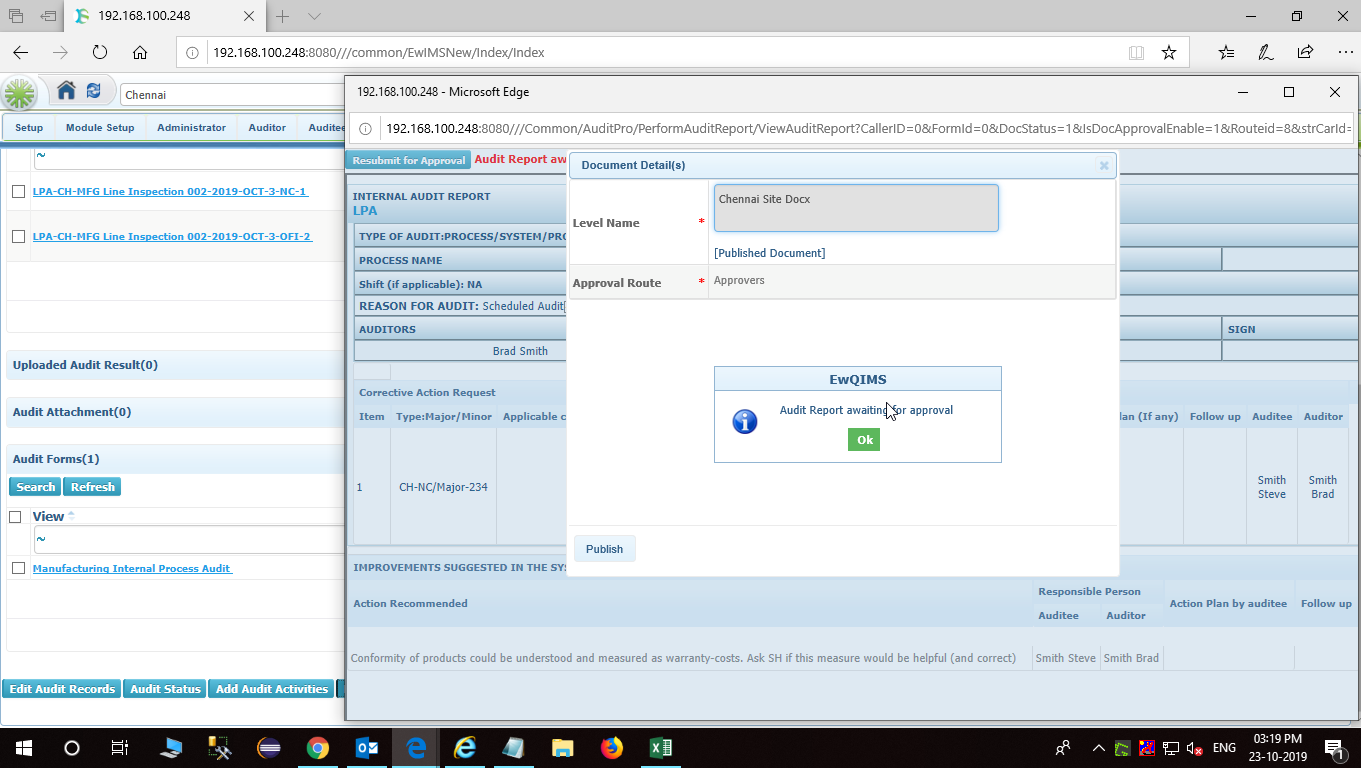This screenshot has width=1361, height=768.
Task: Click the Audit Status button
Action: coord(165,689)
